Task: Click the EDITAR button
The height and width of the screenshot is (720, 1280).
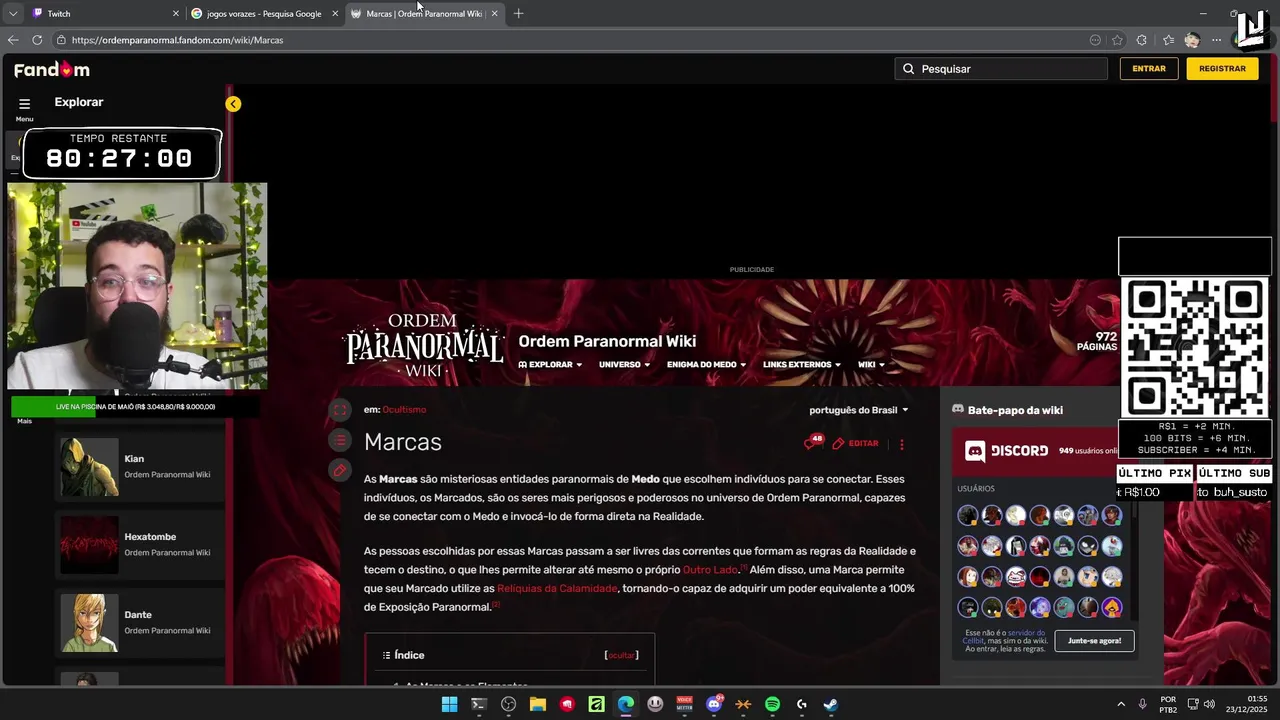Action: pyautogui.click(x=855, y=443)
